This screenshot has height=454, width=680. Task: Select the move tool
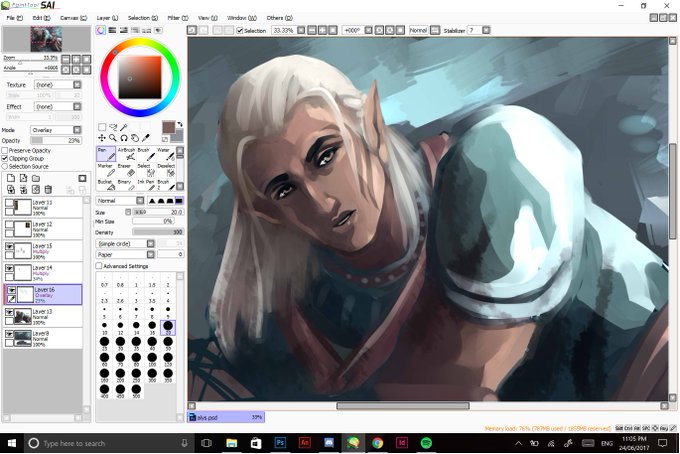coord(102,138)
